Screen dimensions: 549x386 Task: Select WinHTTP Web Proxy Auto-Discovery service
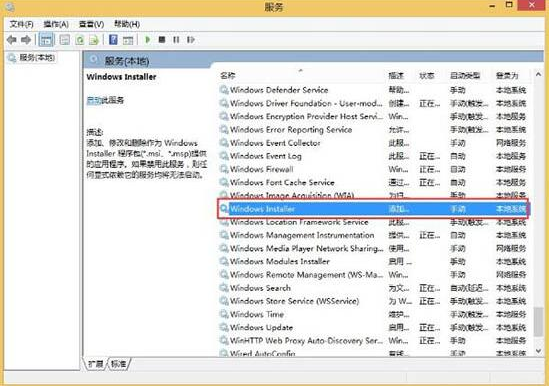373,340
